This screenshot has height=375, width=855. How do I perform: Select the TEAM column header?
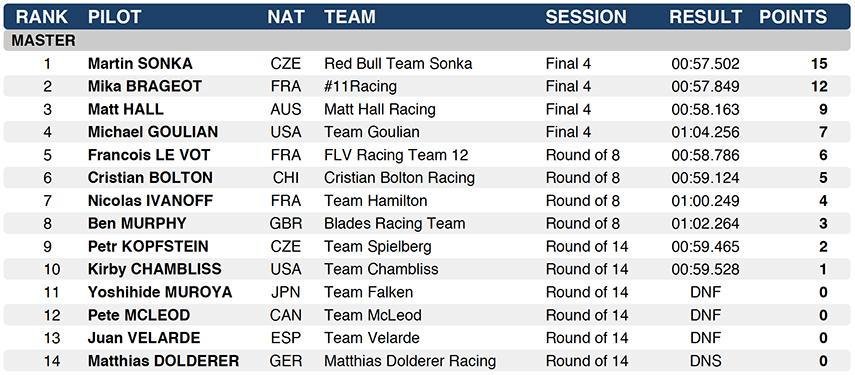pos(350,17)
